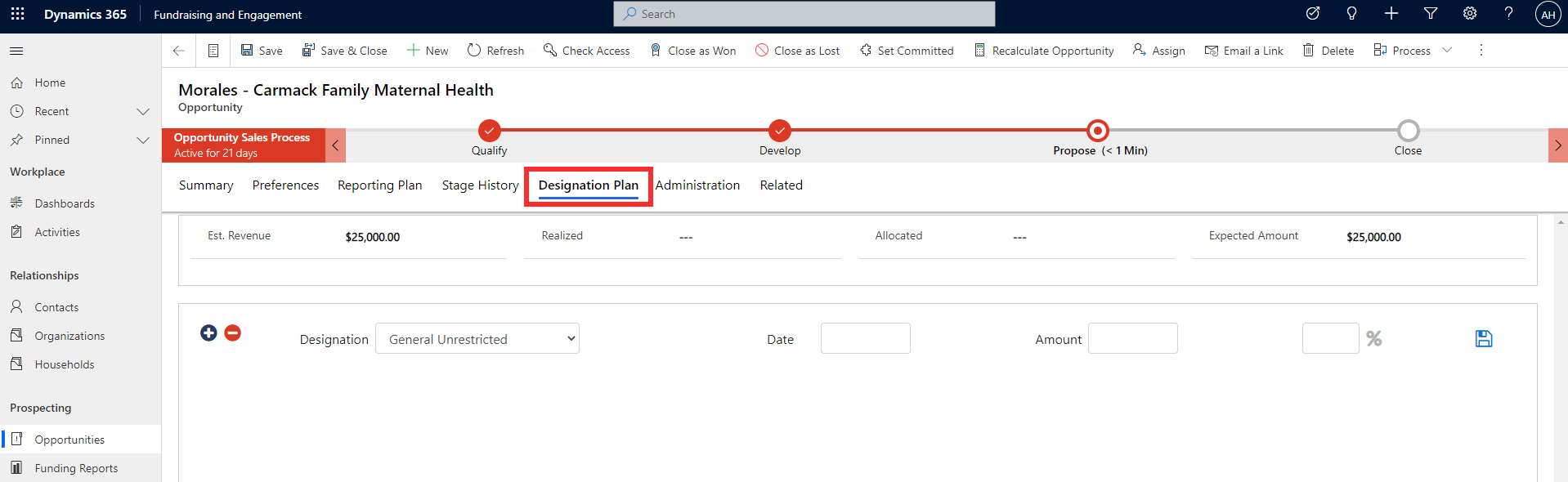Image resolution: width=1568 pixels, height=482 pixels.
Task: Save designation plan with blue disk icon
Action: (1484, 338)
